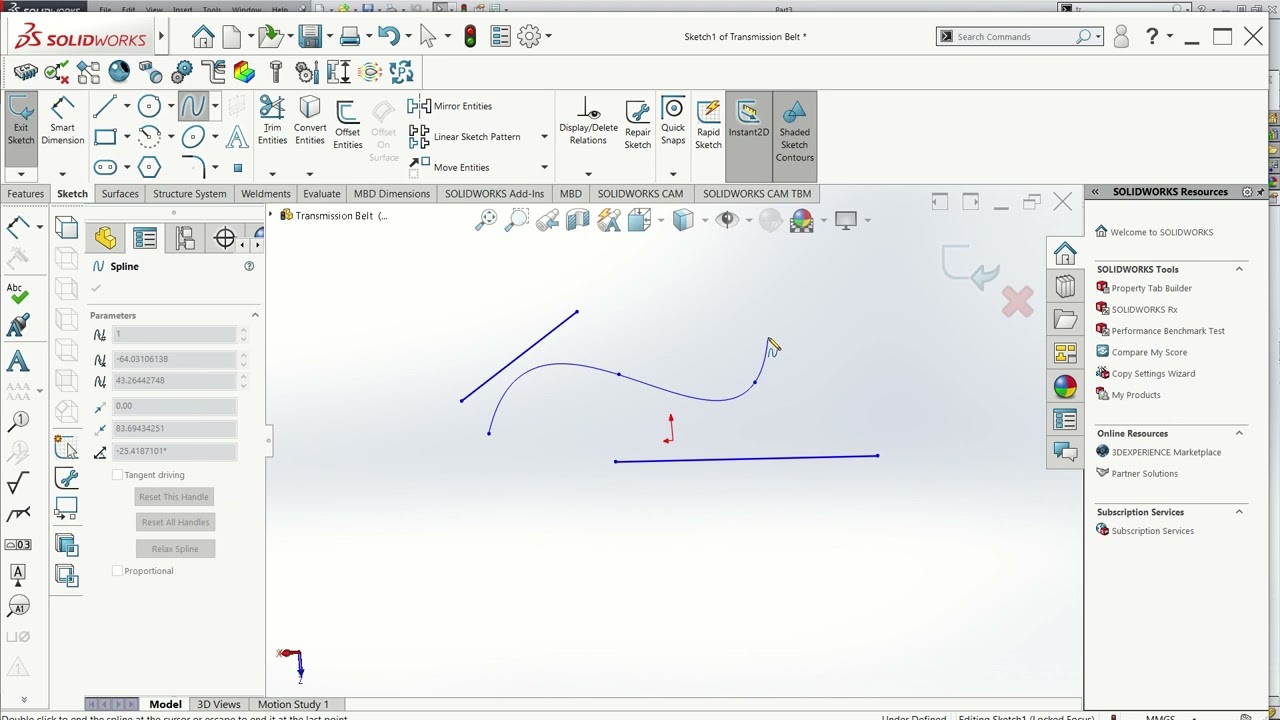Open 3DEXPERIENCE Marketplace link
This screenshot has height=720, width=1280.
[x=1166, y=452]
